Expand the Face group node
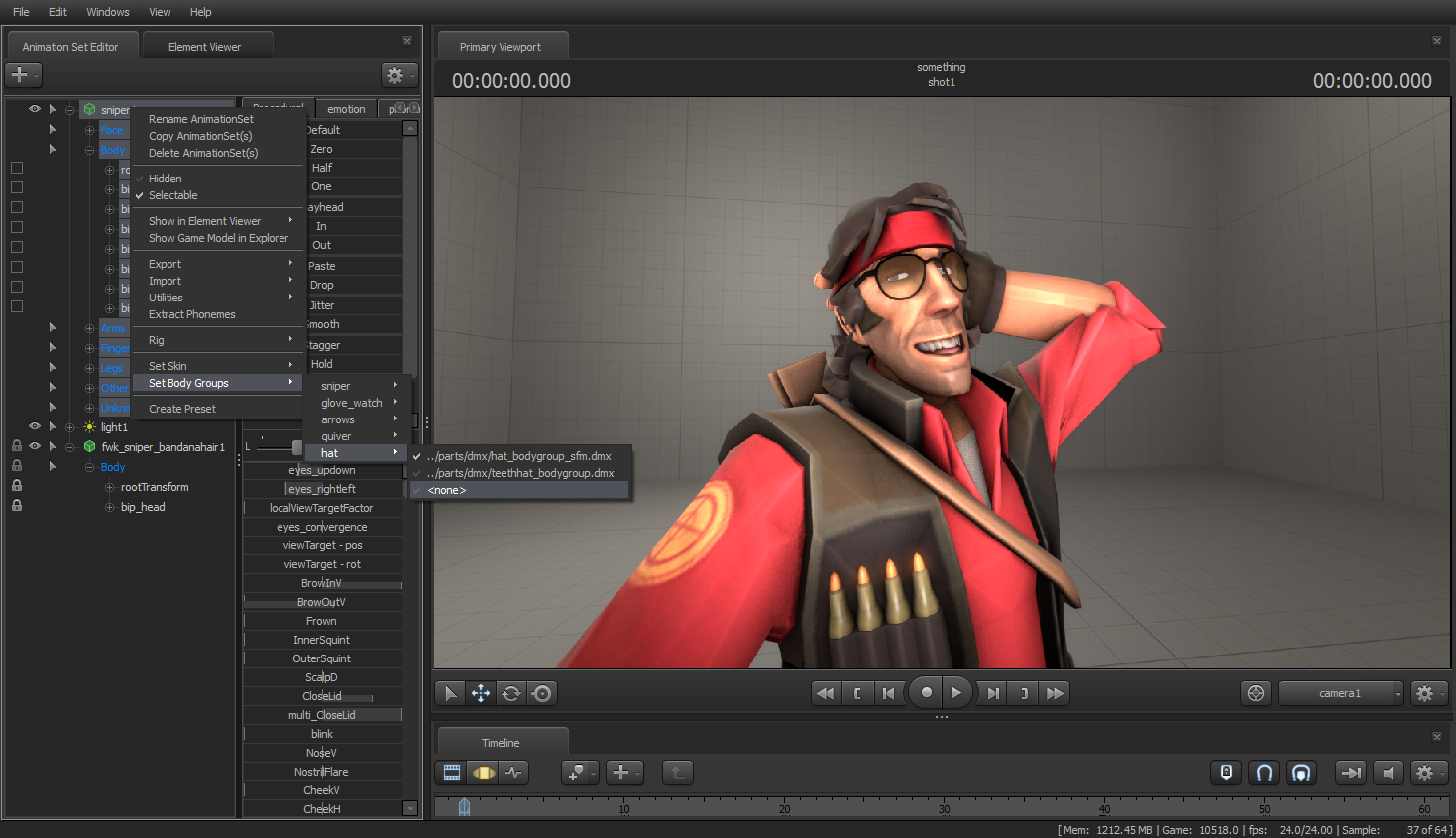 tap(90, 130)
